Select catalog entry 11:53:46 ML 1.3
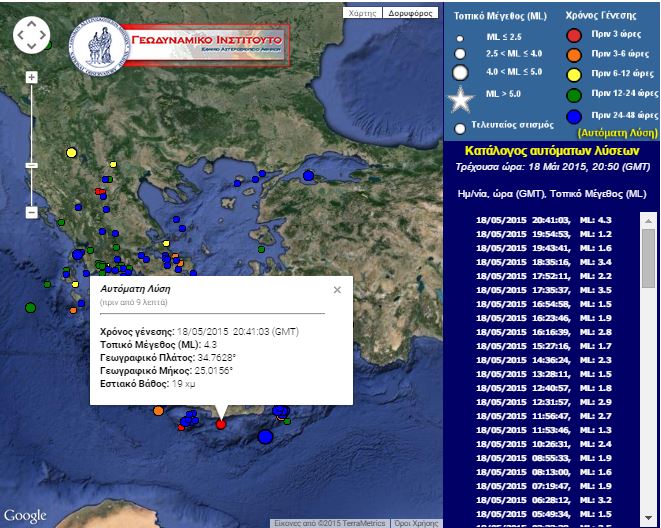Viewport: 661px width, 528px height. coord(544,430)
